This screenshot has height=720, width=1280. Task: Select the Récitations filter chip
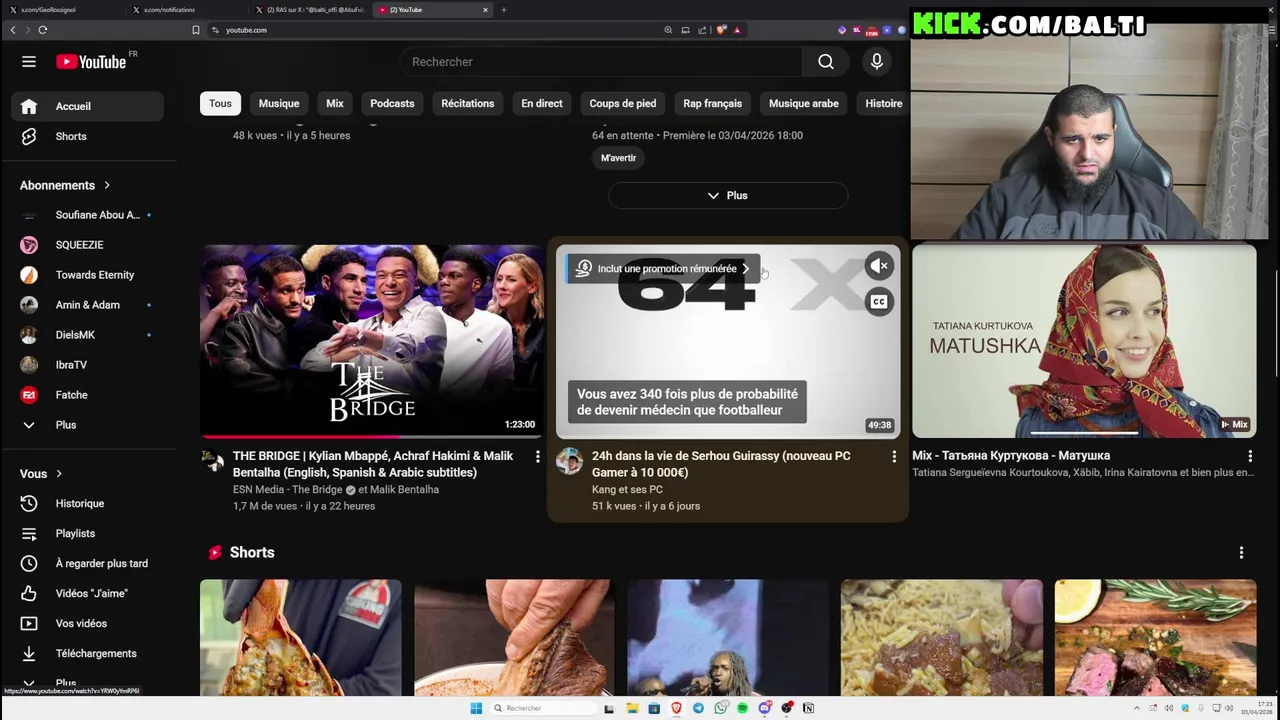coord(468,103)
